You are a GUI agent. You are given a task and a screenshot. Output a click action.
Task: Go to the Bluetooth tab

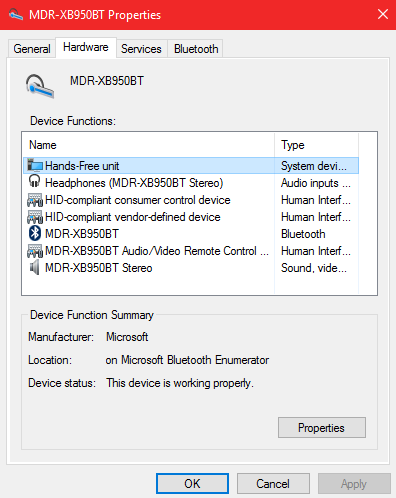[196, 49]
